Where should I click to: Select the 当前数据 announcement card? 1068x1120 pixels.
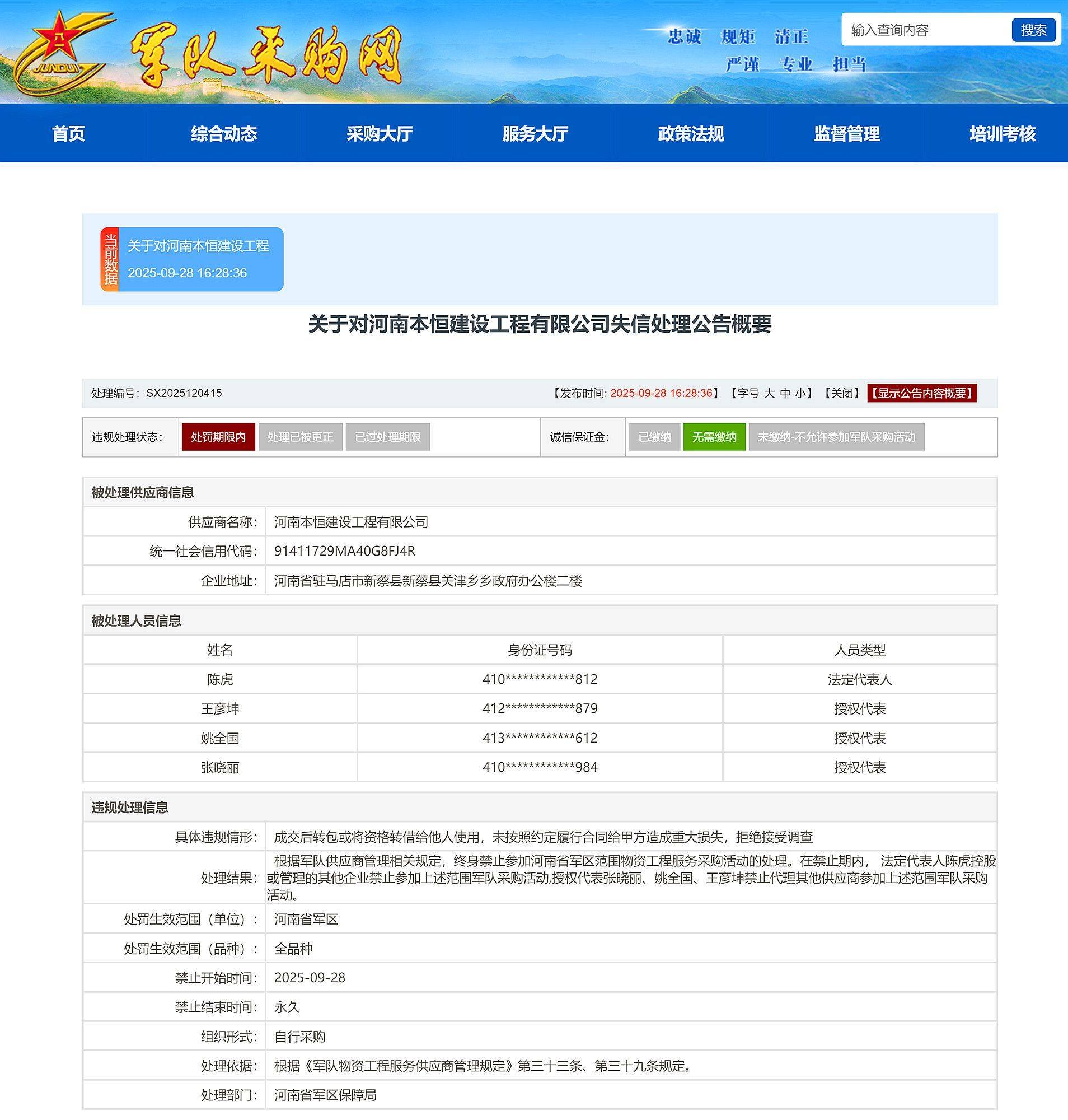[192, 259]
